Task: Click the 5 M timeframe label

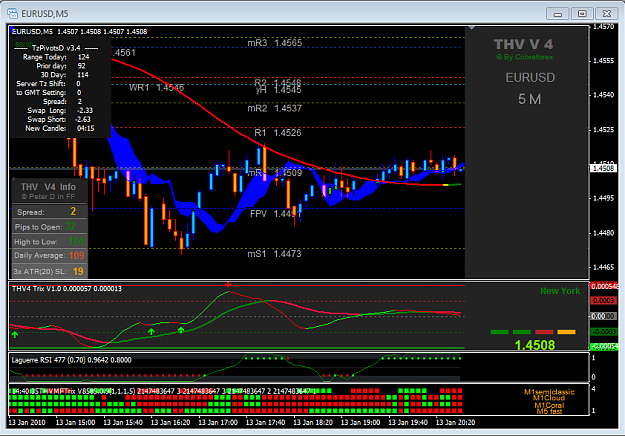Action: click(x=529, y=99)
